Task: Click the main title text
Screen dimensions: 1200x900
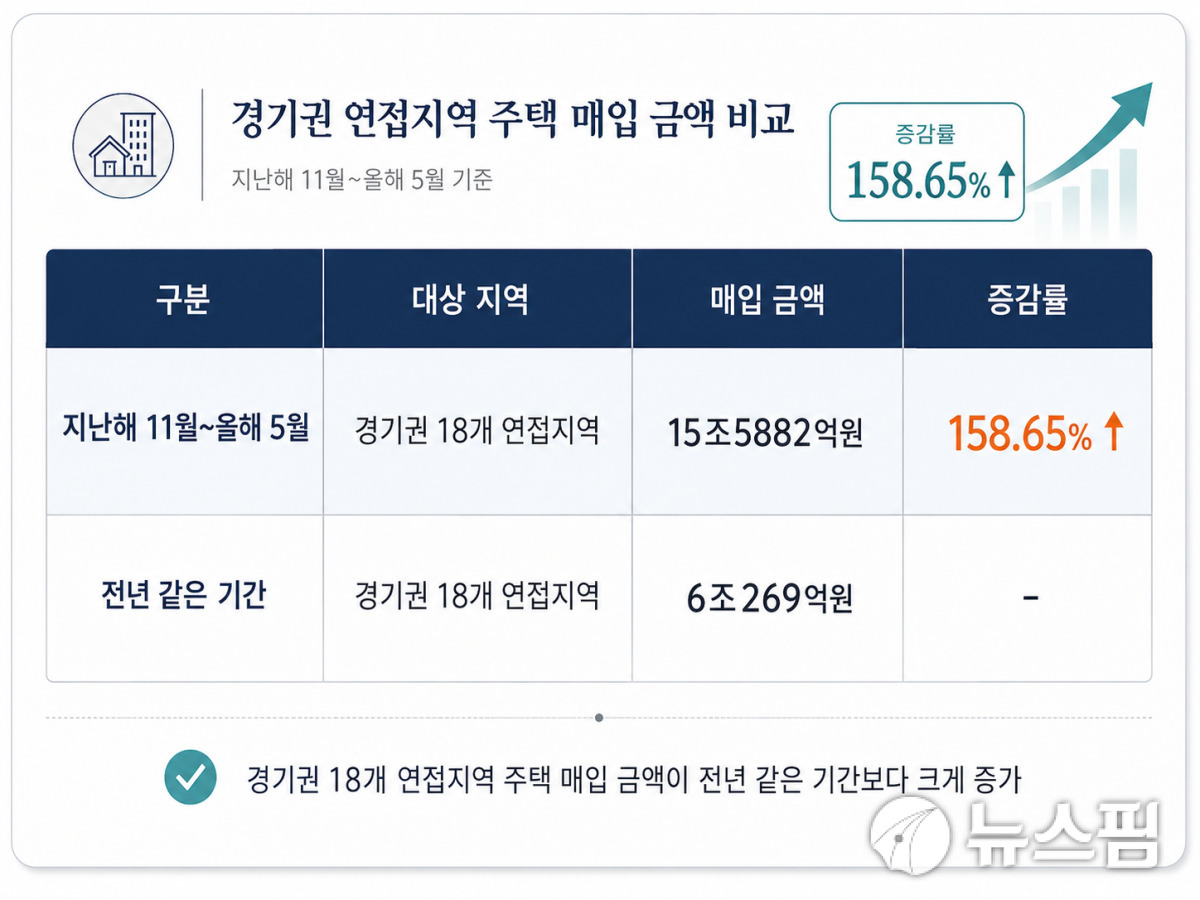Action: click(513, 119)
